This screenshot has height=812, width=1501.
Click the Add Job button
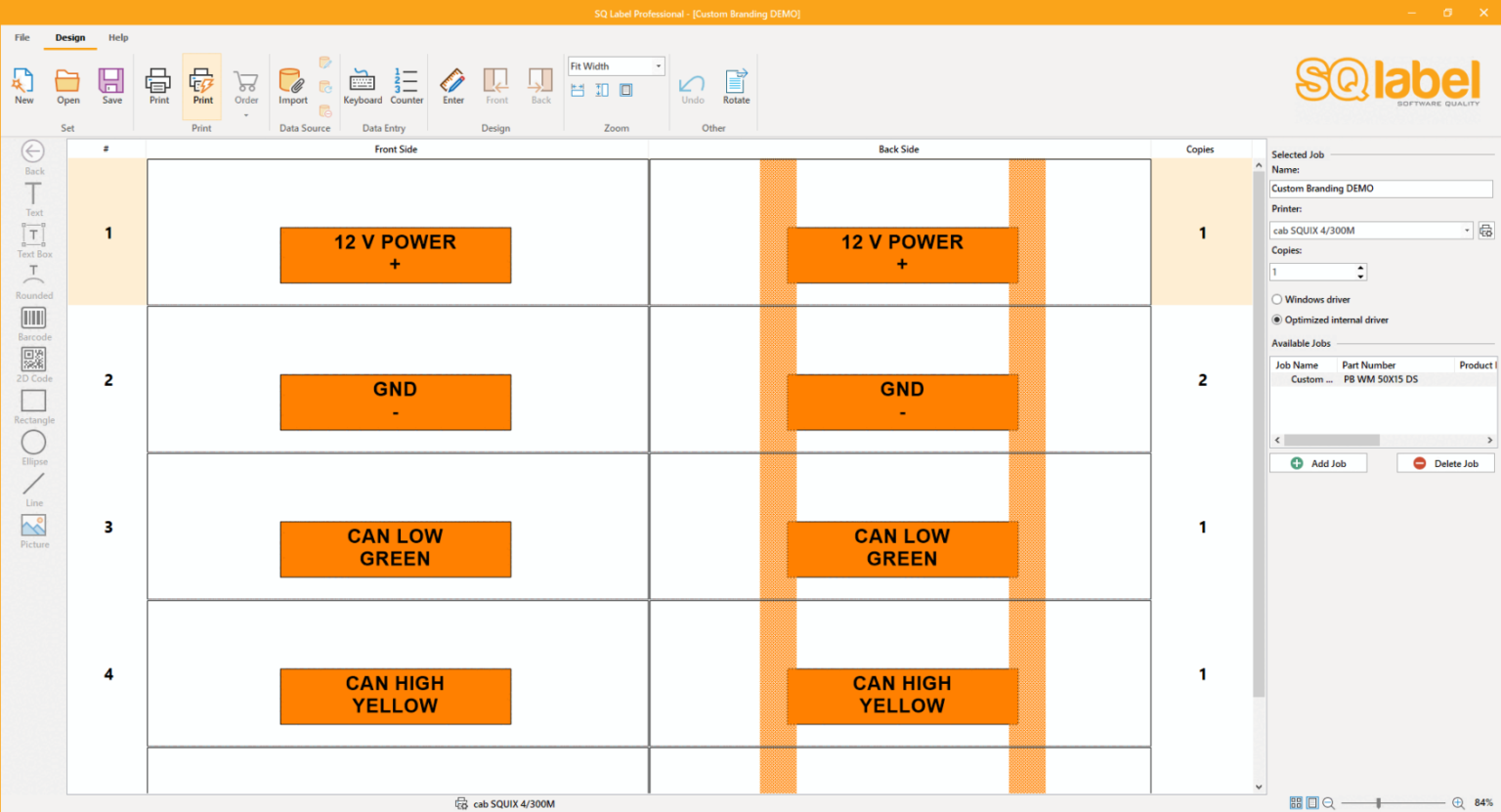pos(1318,463)
